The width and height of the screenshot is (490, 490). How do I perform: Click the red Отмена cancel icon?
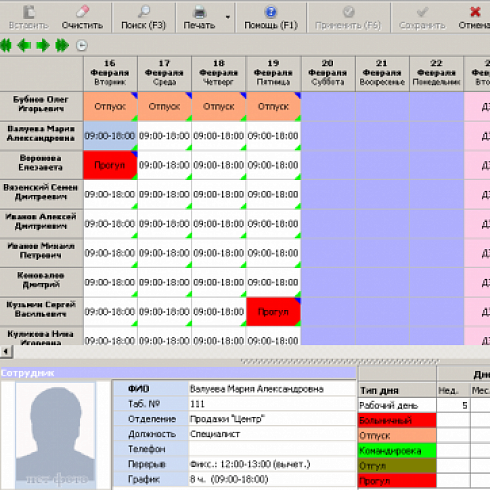[475, 12]
